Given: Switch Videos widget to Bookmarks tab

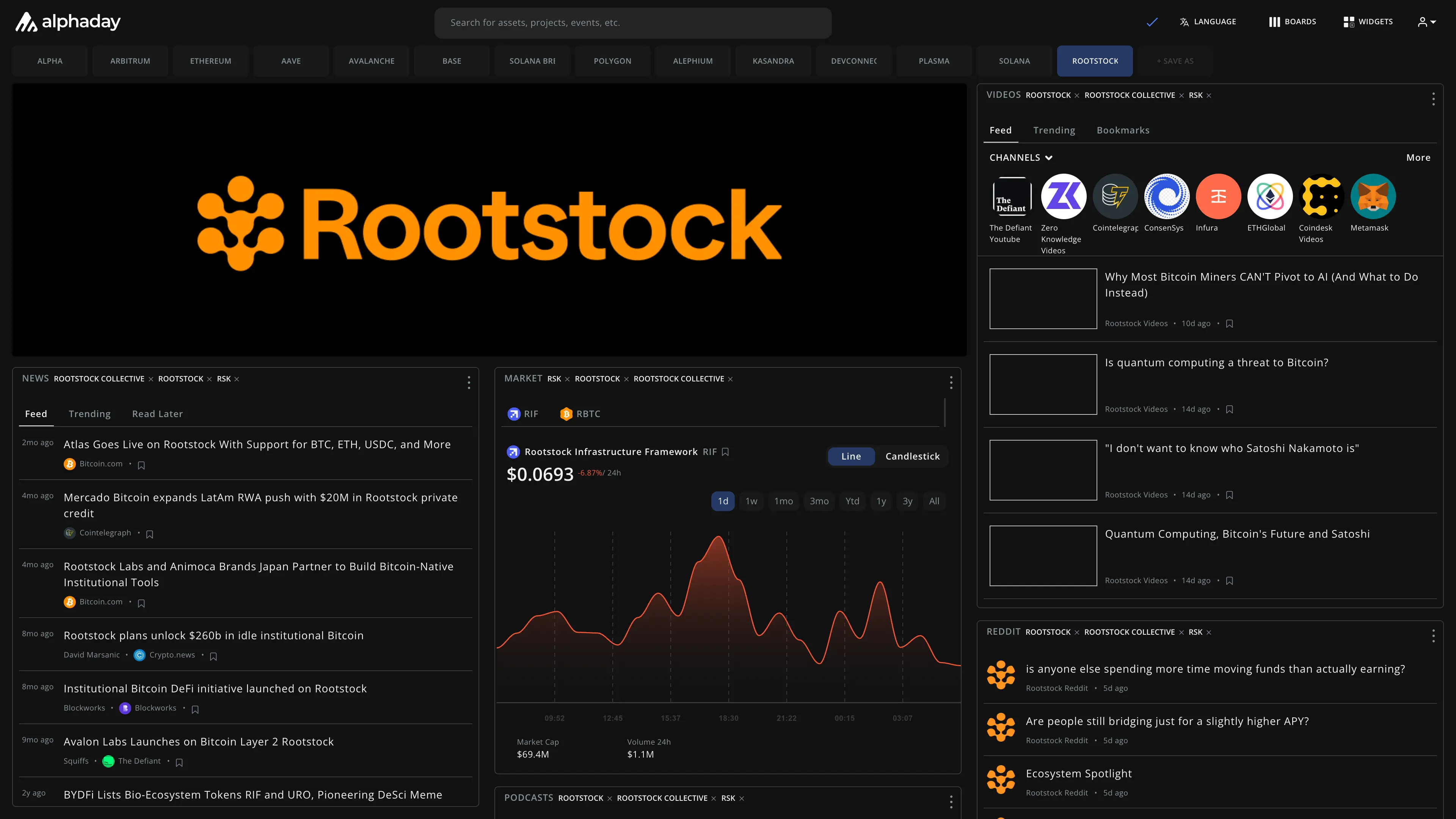Looking at the screenshot, I should click(x=1122, y=130).
